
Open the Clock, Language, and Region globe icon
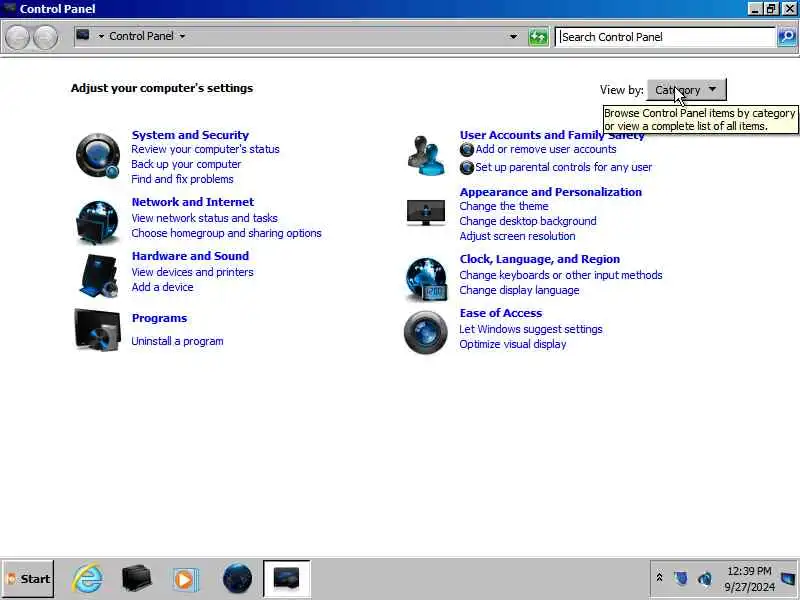[427, 279]
